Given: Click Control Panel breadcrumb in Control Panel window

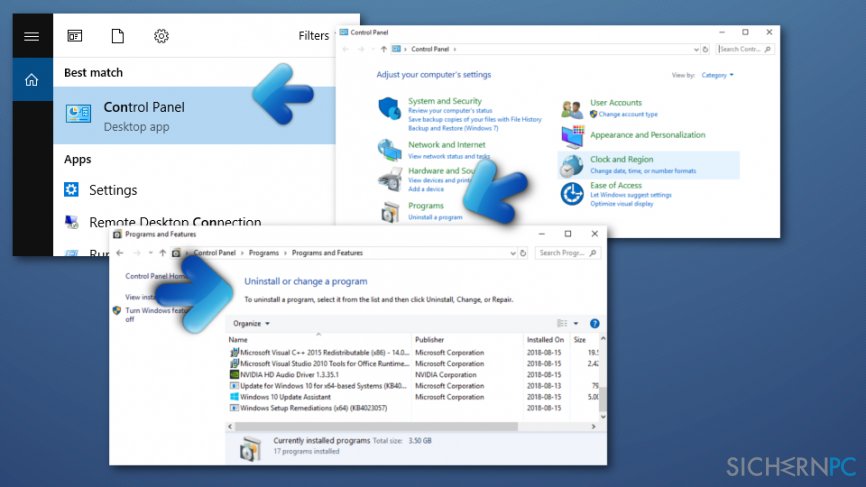Looking at the screenshot, I should tap(430, 49).
